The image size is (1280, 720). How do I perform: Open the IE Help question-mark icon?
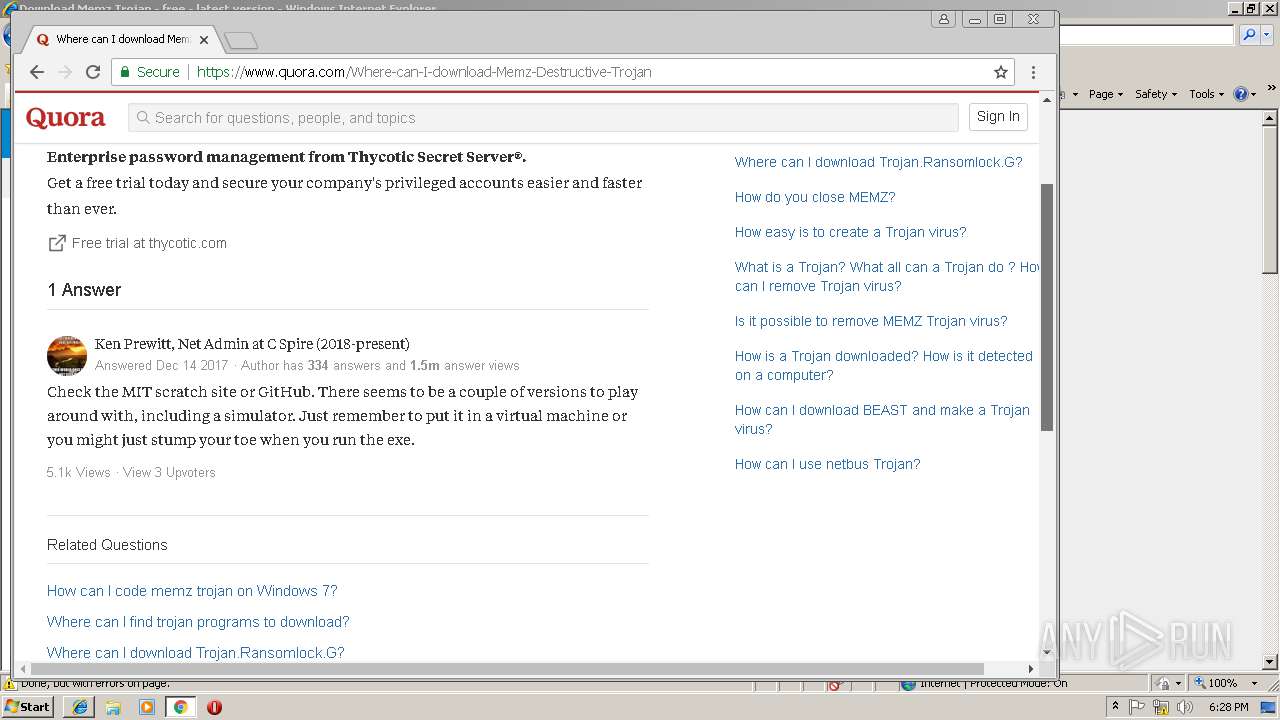pos(1240,94)
